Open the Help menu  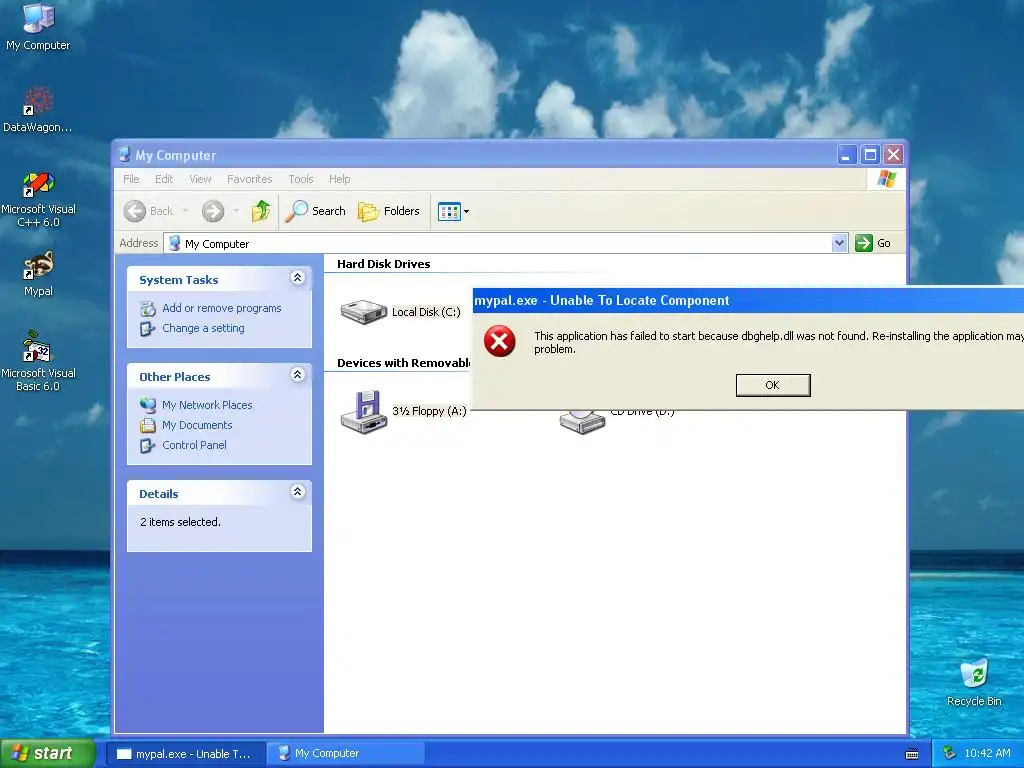(x=339, y=179)
